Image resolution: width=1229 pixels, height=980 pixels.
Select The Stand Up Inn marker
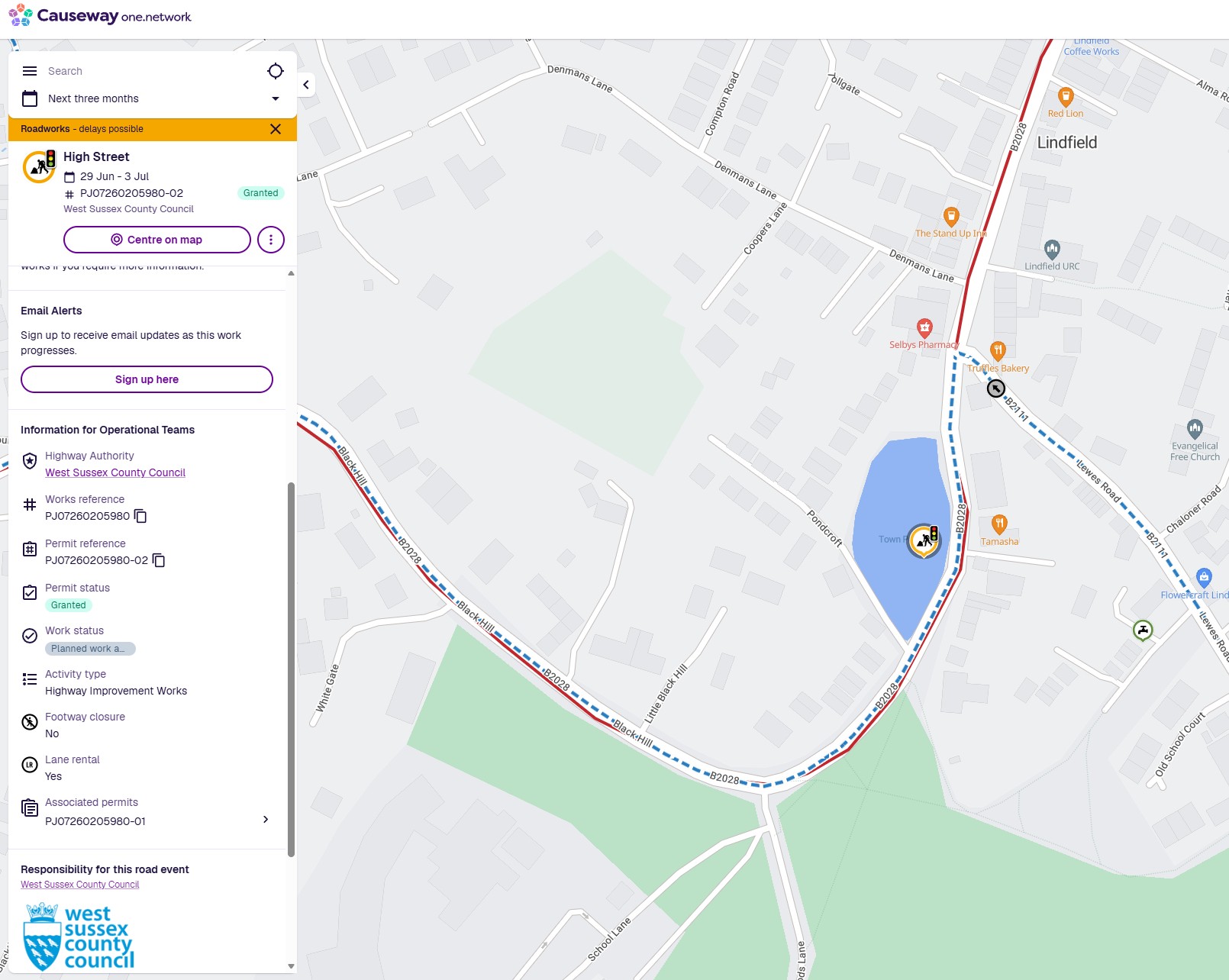tap(951, 217)
